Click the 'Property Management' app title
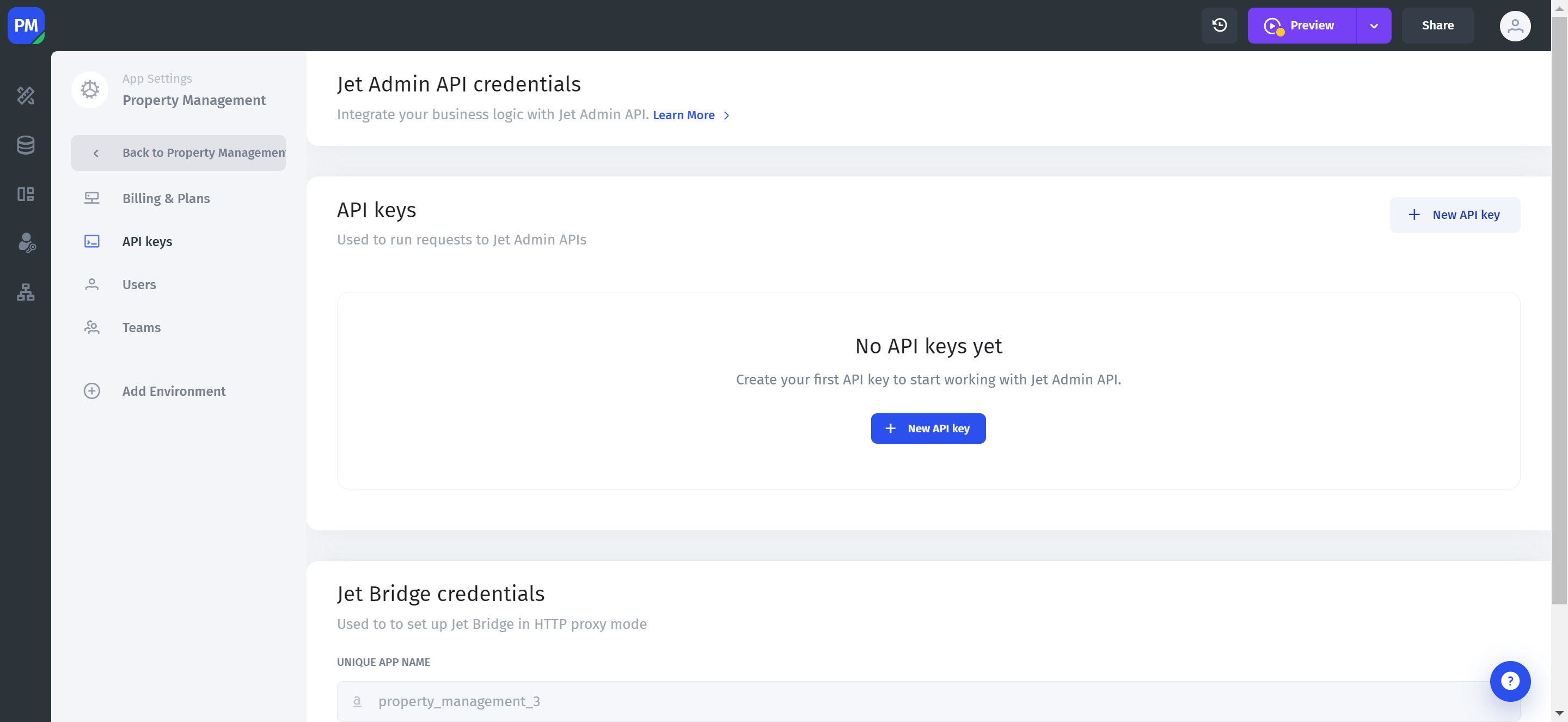This screenshot has width=1568, height=722. (194, 100)
